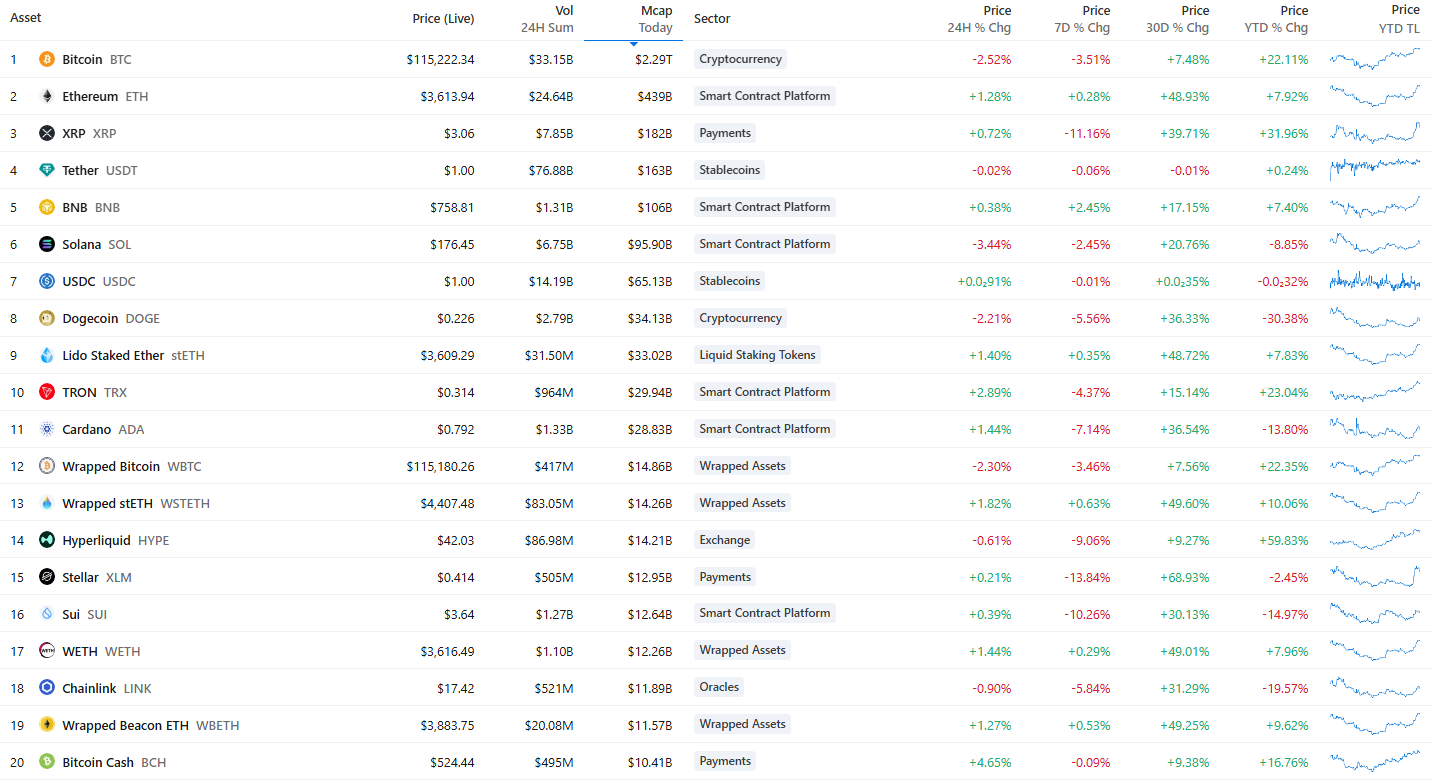Sort table by Sector column header

tap(712, 18)
